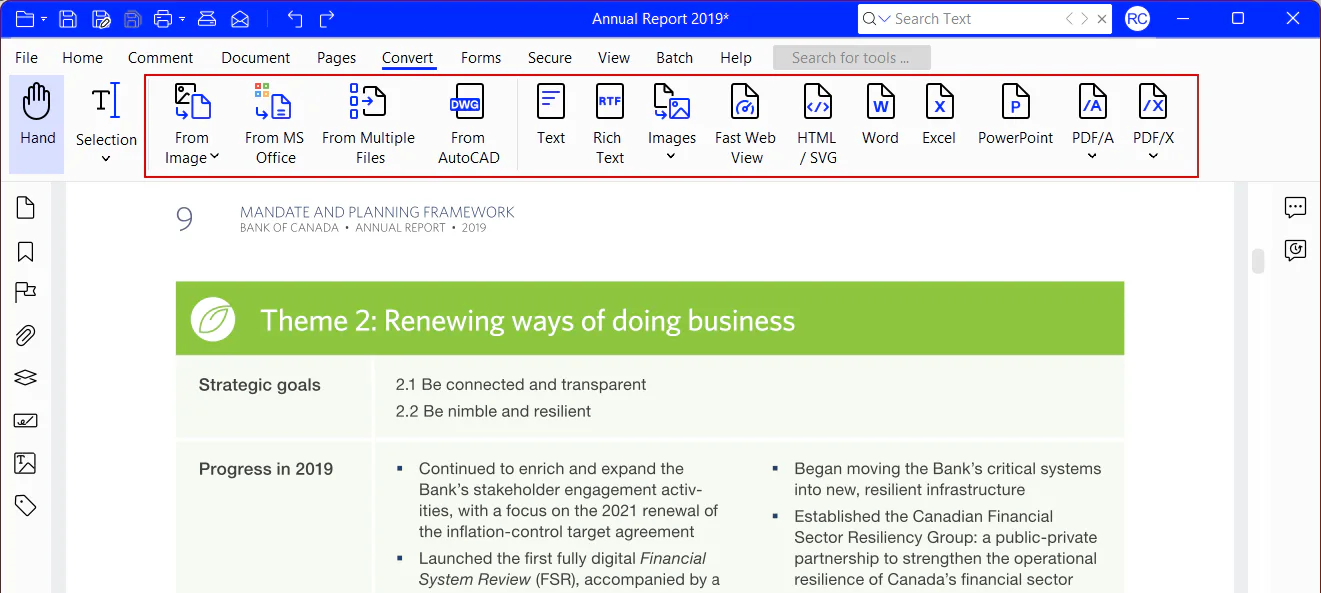
Task: Create PDF From Multiple Files
Action: pos(369,124)
